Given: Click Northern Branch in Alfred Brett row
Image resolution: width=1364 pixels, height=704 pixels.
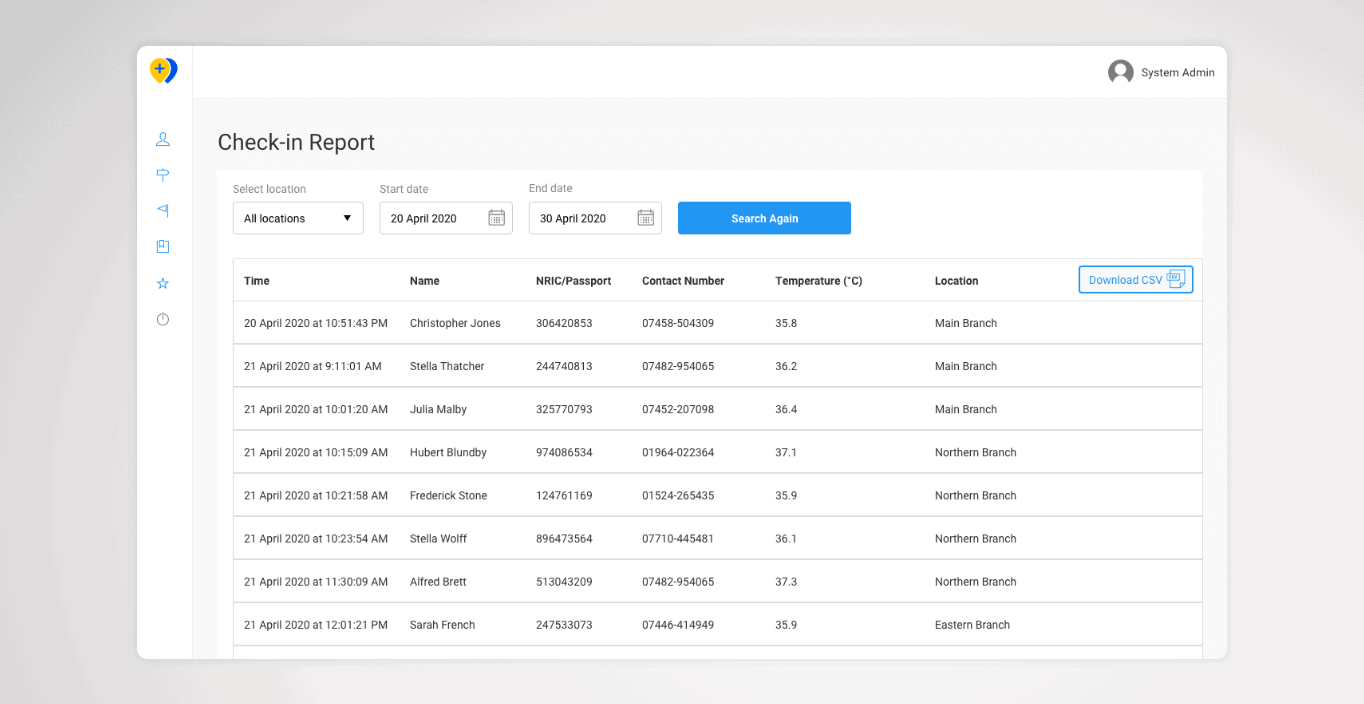Looking at the screenshot, I should 975,581.
